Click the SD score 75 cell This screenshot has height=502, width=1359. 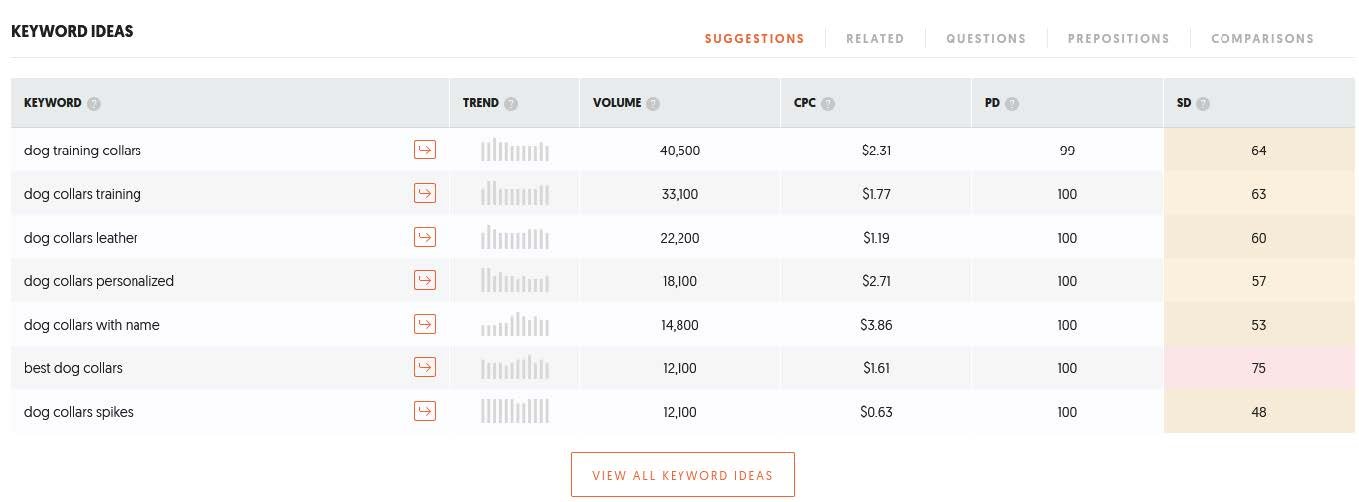coord(1258,368)
